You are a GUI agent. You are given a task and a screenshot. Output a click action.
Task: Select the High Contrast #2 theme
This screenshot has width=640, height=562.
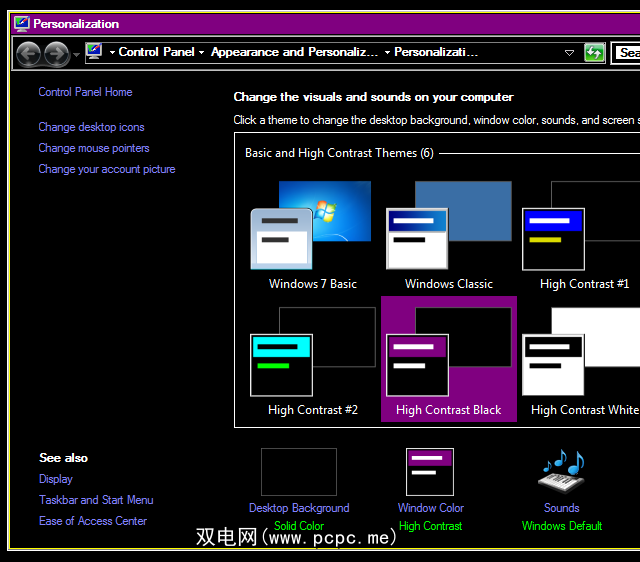[313, 359]
